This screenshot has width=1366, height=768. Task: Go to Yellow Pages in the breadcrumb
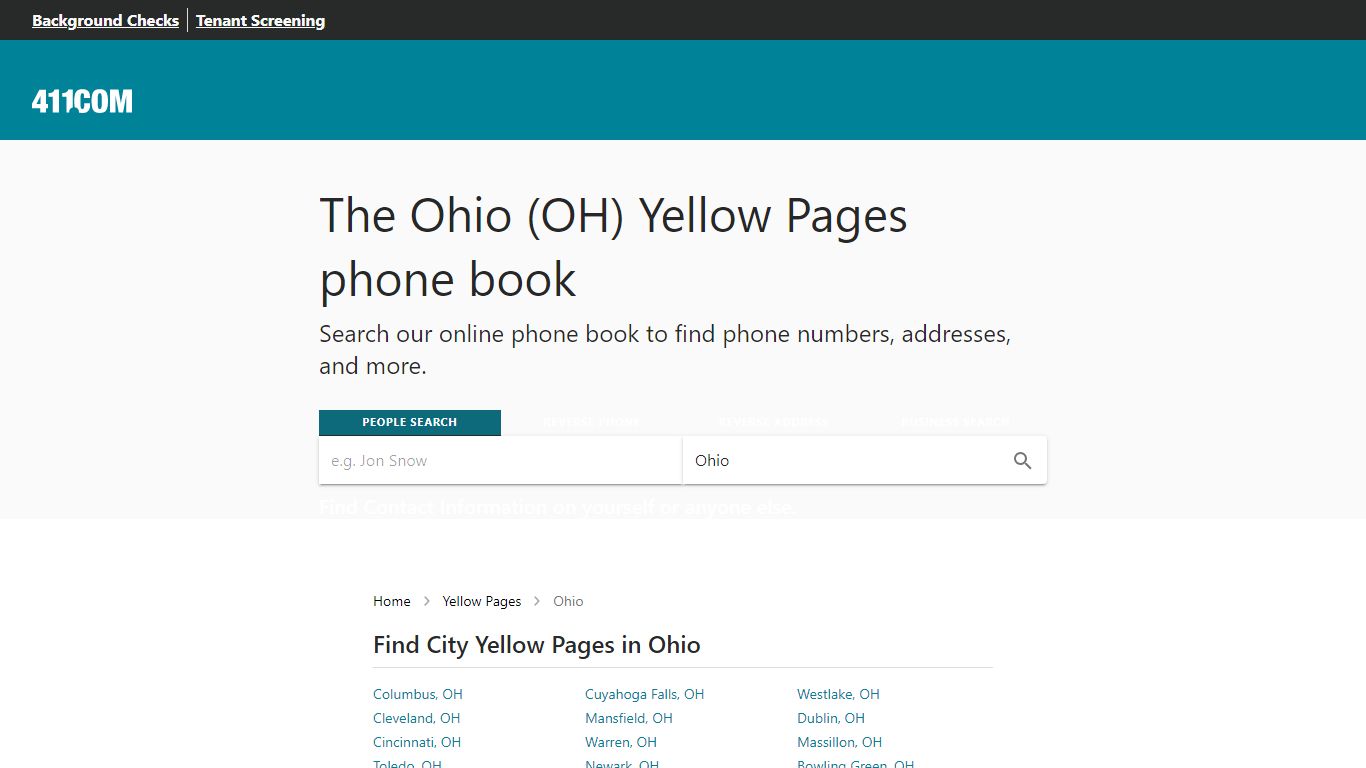tap(482, 601)
